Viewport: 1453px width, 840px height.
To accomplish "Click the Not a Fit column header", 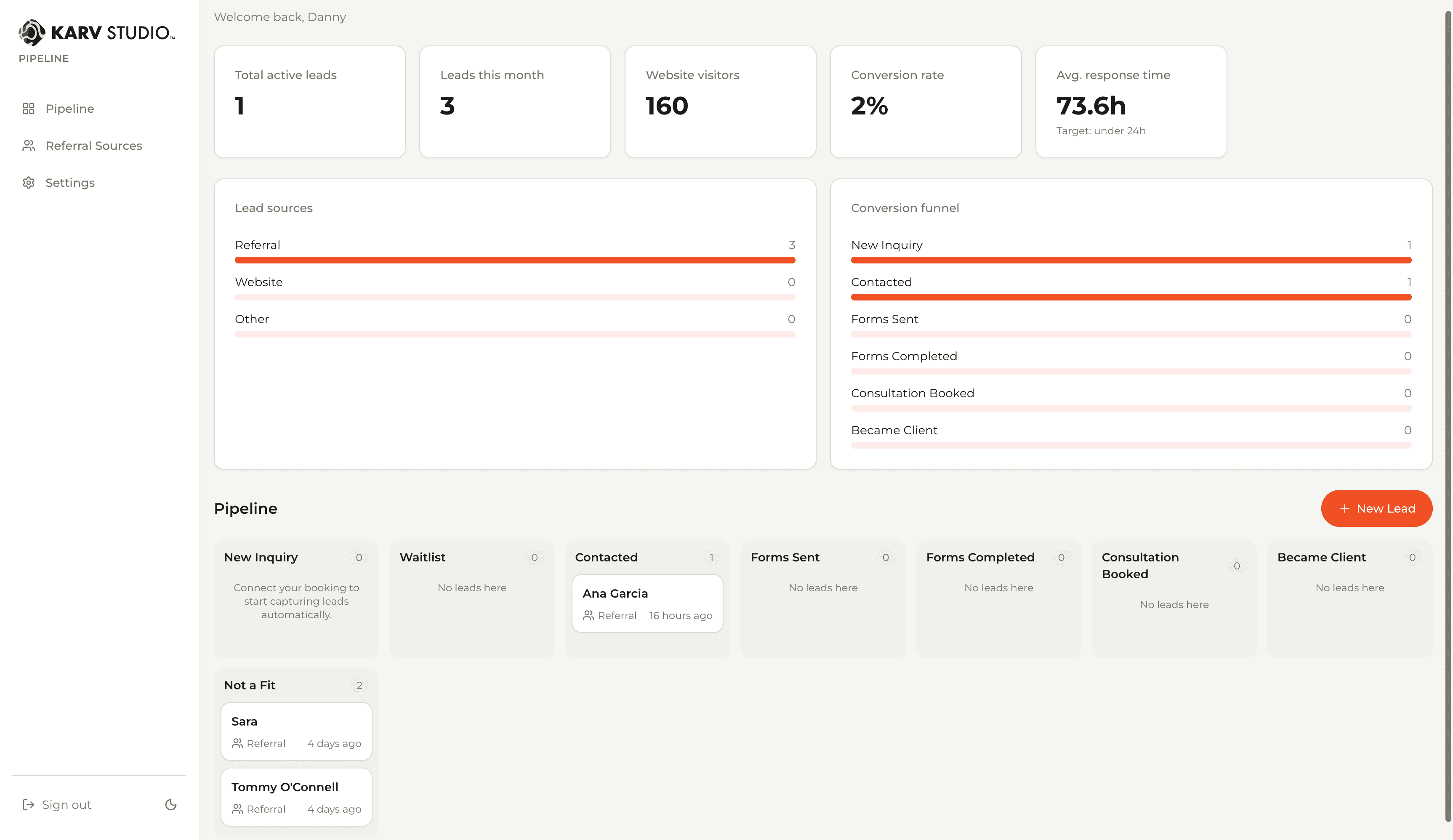I will 249,685.
